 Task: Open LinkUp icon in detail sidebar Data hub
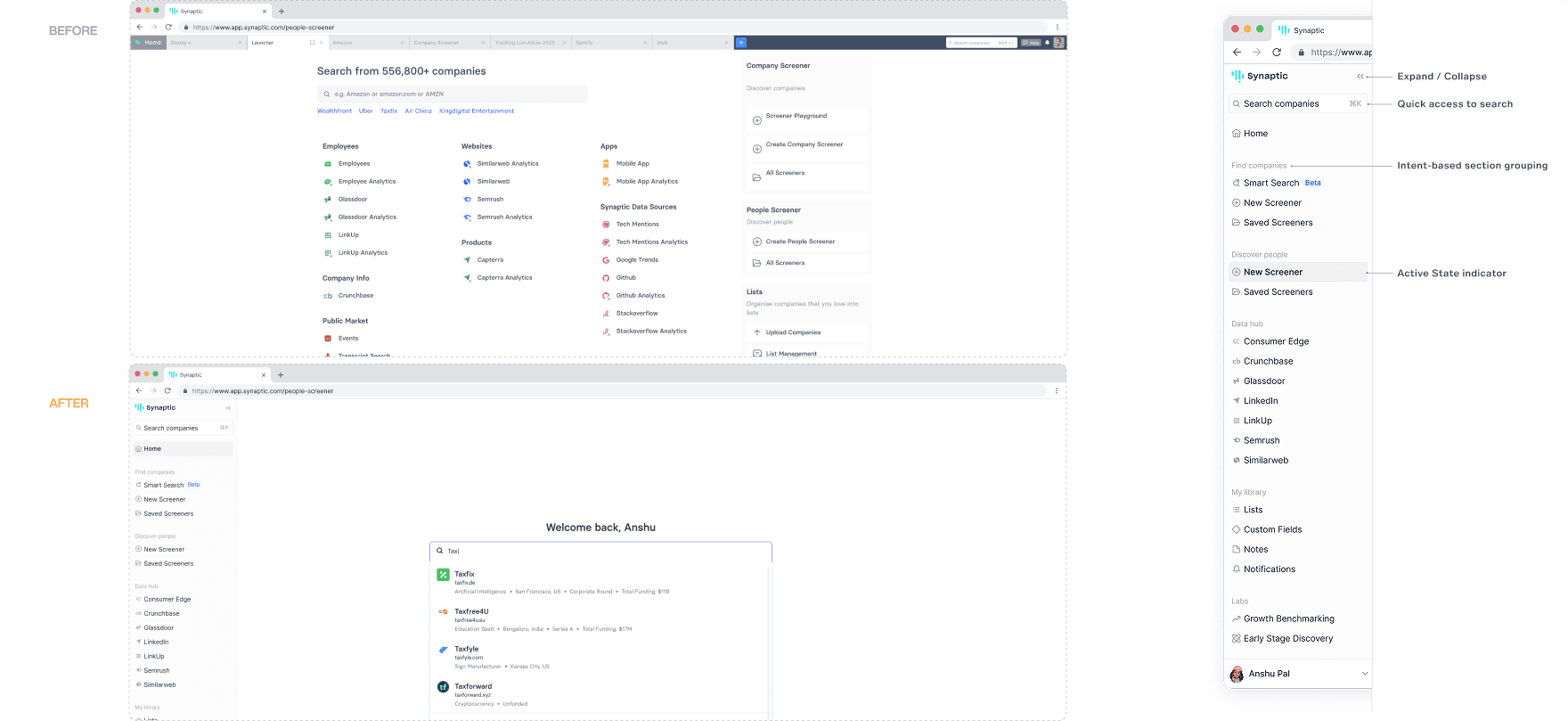[x=1236, y=421]
